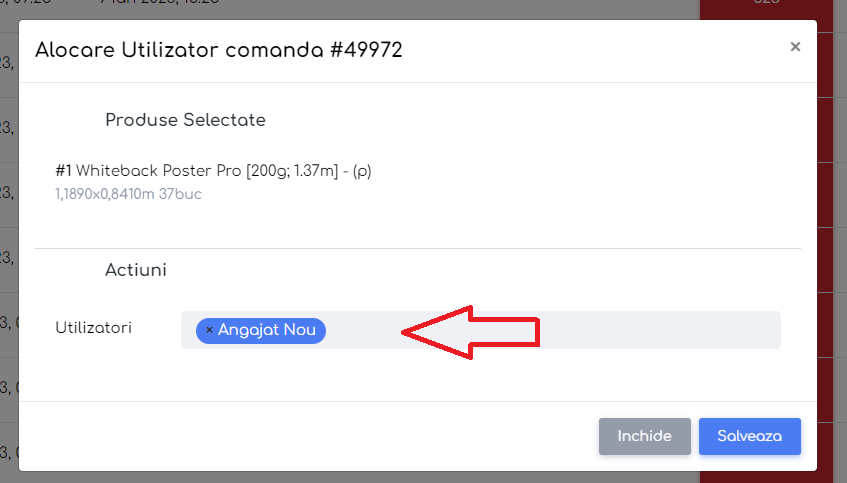The width and height of the screenshot is (847, 483).
Task: Click the order number #49972 in title
Action: click(x=366, y=50)
